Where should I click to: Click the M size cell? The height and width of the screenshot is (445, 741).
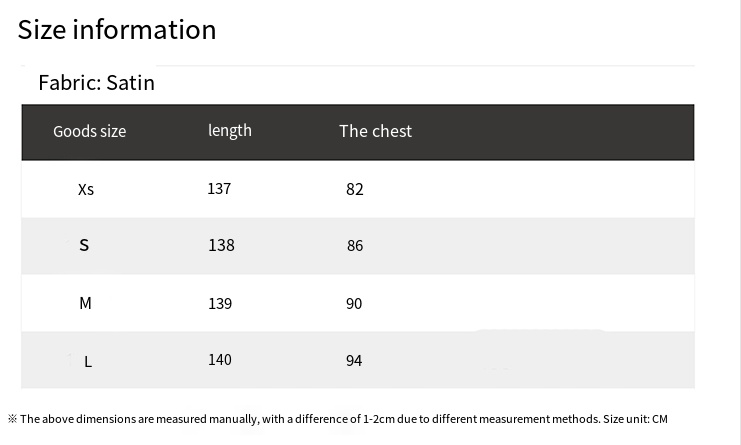click(85, 303)
